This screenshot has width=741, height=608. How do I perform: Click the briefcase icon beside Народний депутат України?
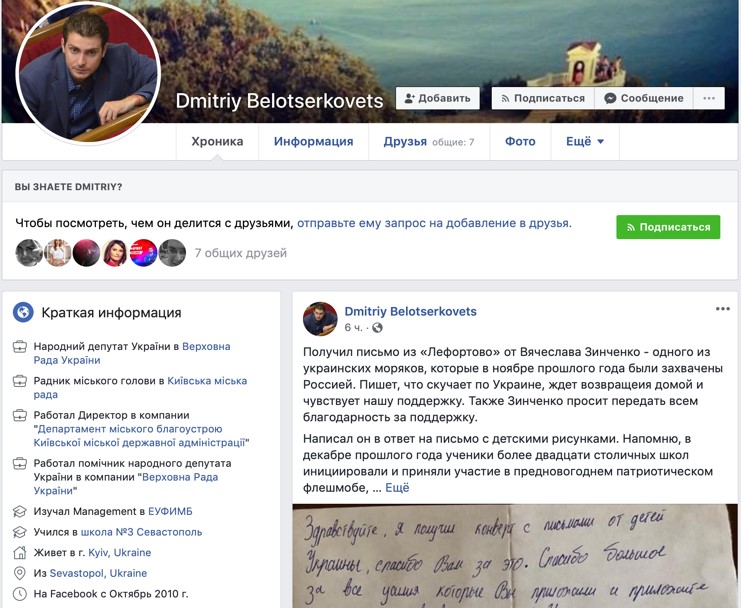(20, 347)
